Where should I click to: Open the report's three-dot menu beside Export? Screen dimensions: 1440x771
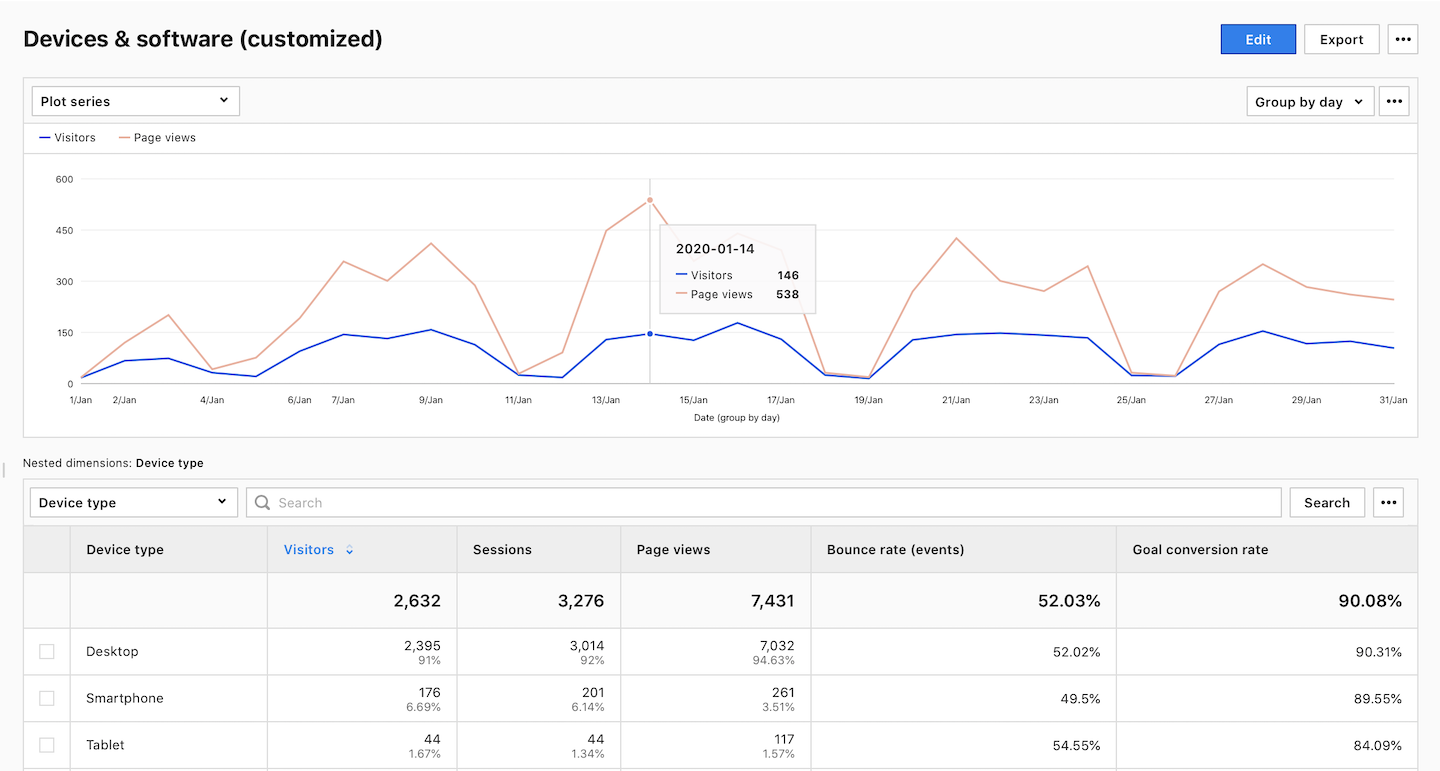pos(1403,39)
